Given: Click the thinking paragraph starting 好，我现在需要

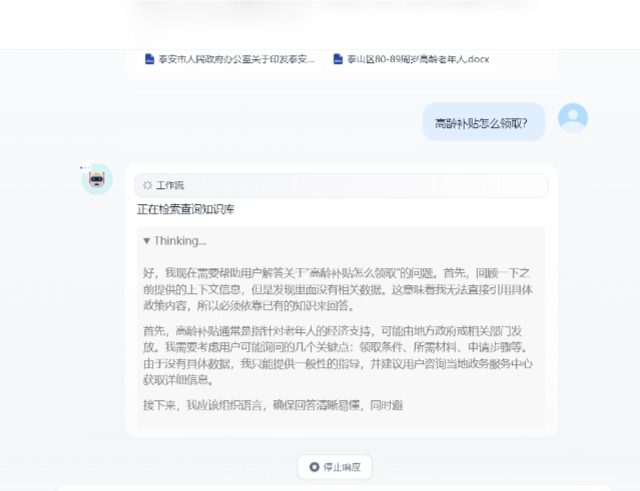Looking at the screenshot, I should click(338, 289).
